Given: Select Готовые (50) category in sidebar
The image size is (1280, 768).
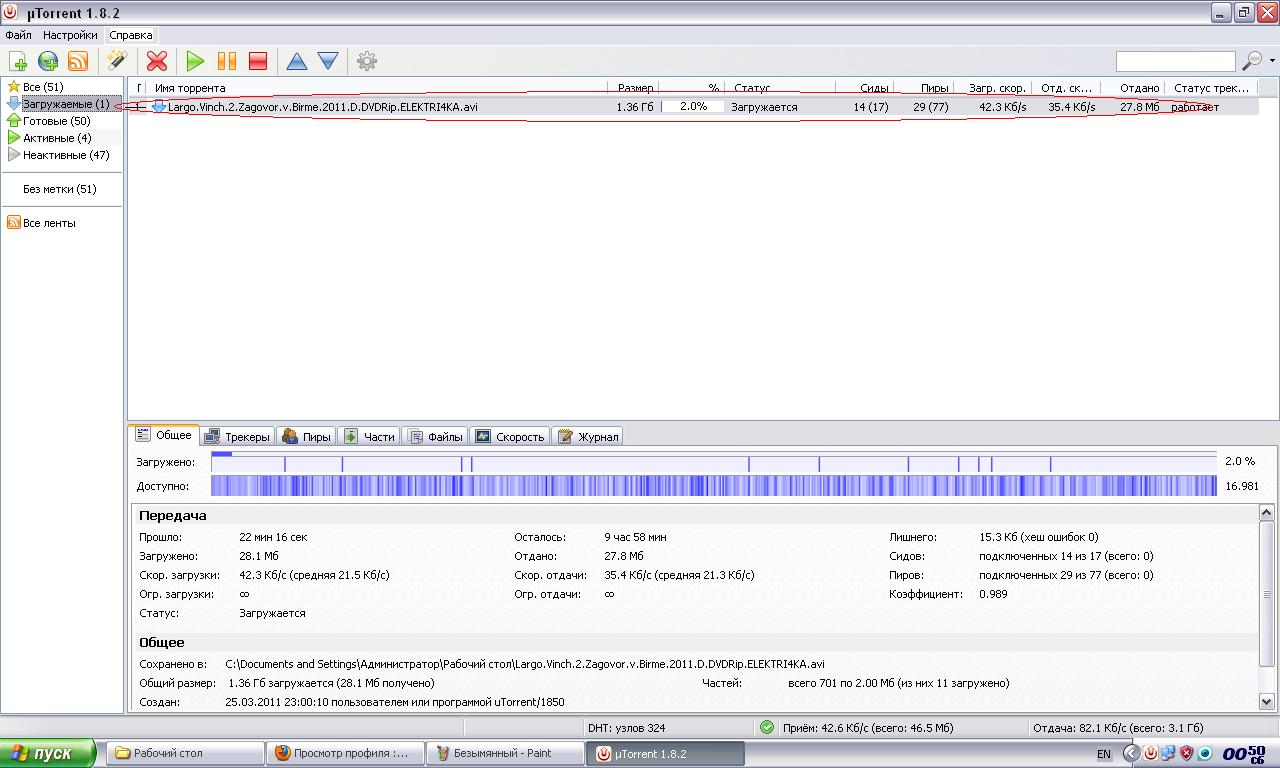Looking at the screenshot, I should pyautogui.click(x=56, y=121).
